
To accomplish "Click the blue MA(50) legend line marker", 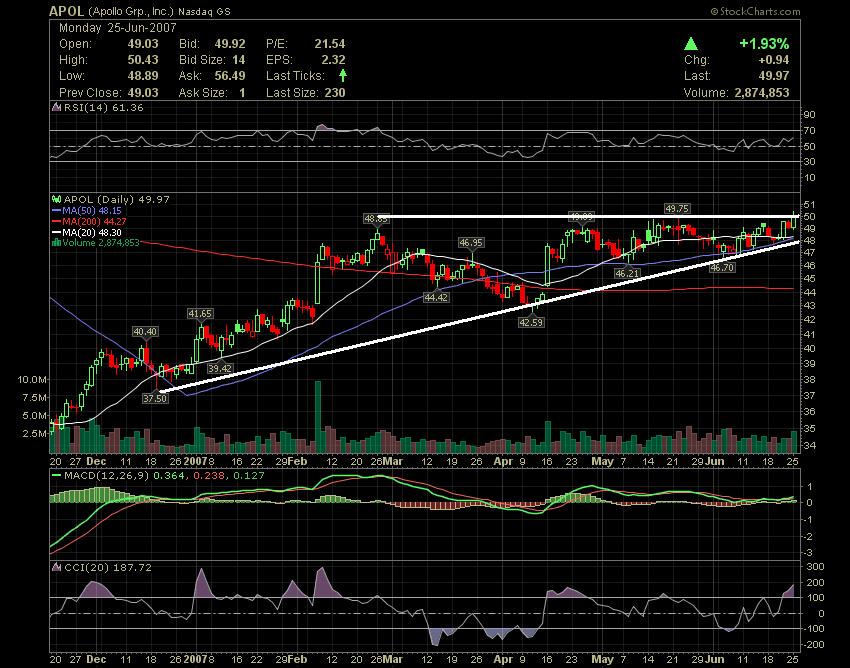I will [x=56, y=210].
